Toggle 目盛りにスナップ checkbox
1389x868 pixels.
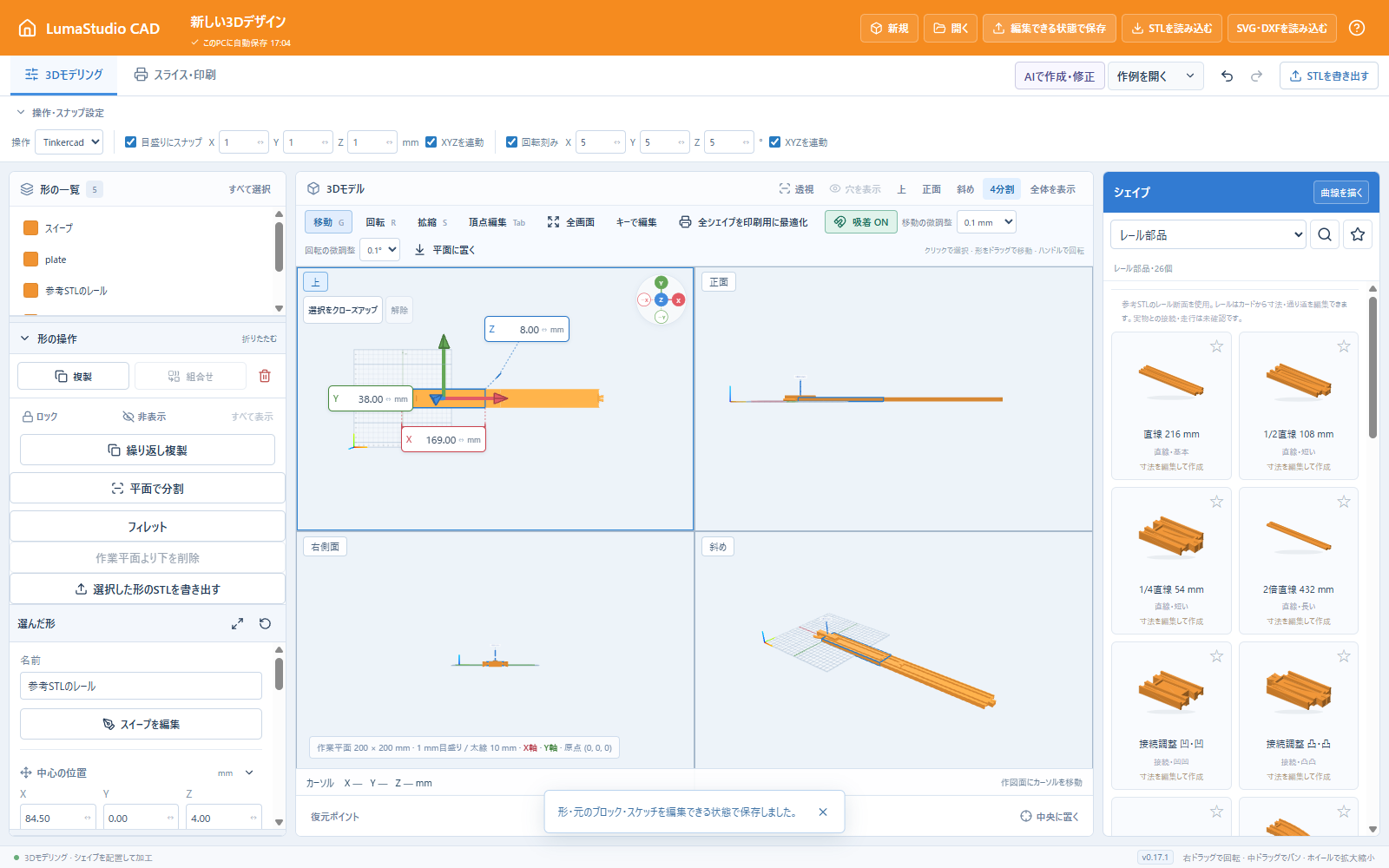pyautogui.click(x=131, y=142)
